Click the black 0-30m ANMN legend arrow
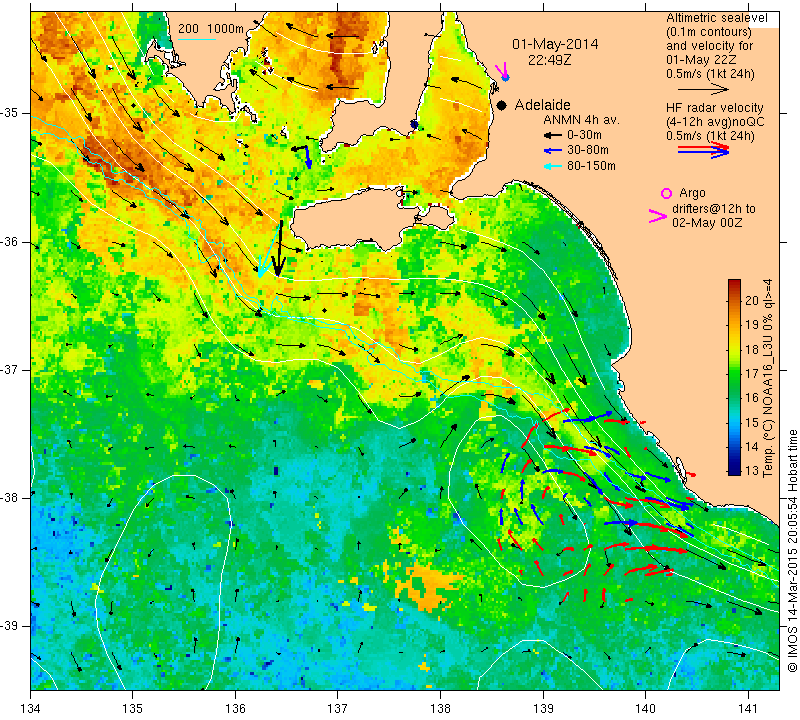The height and width of the screenshot is (720, 800). [x=553, y=135]
